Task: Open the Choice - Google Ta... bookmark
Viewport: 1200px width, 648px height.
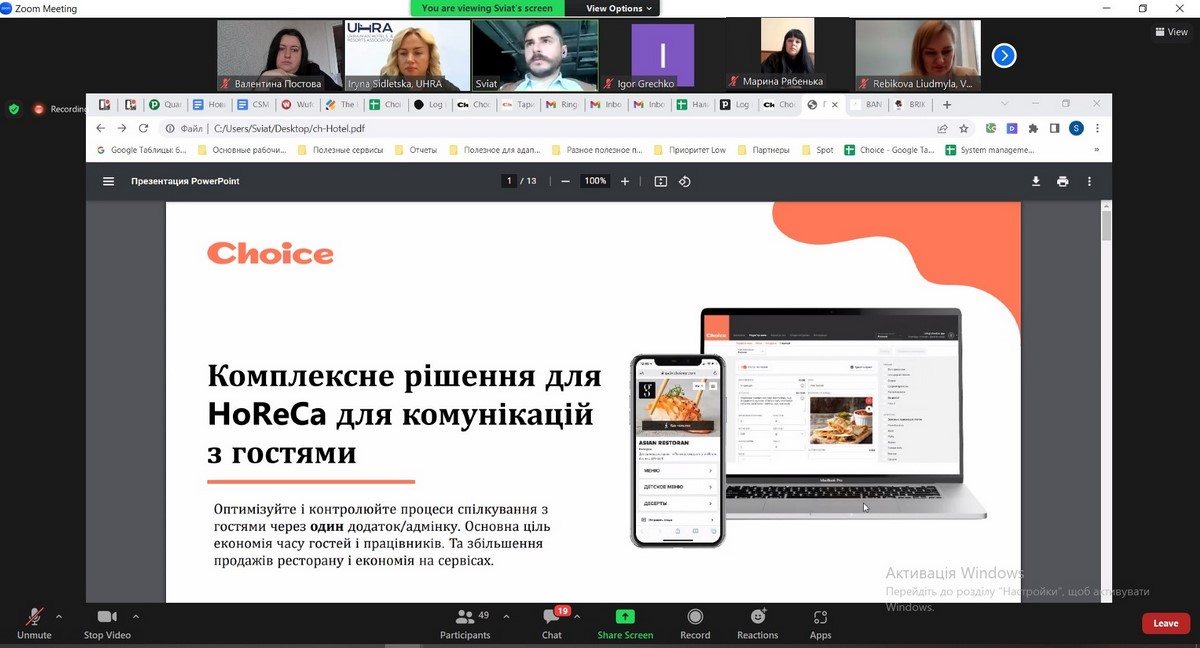Action: coord(889,150)
